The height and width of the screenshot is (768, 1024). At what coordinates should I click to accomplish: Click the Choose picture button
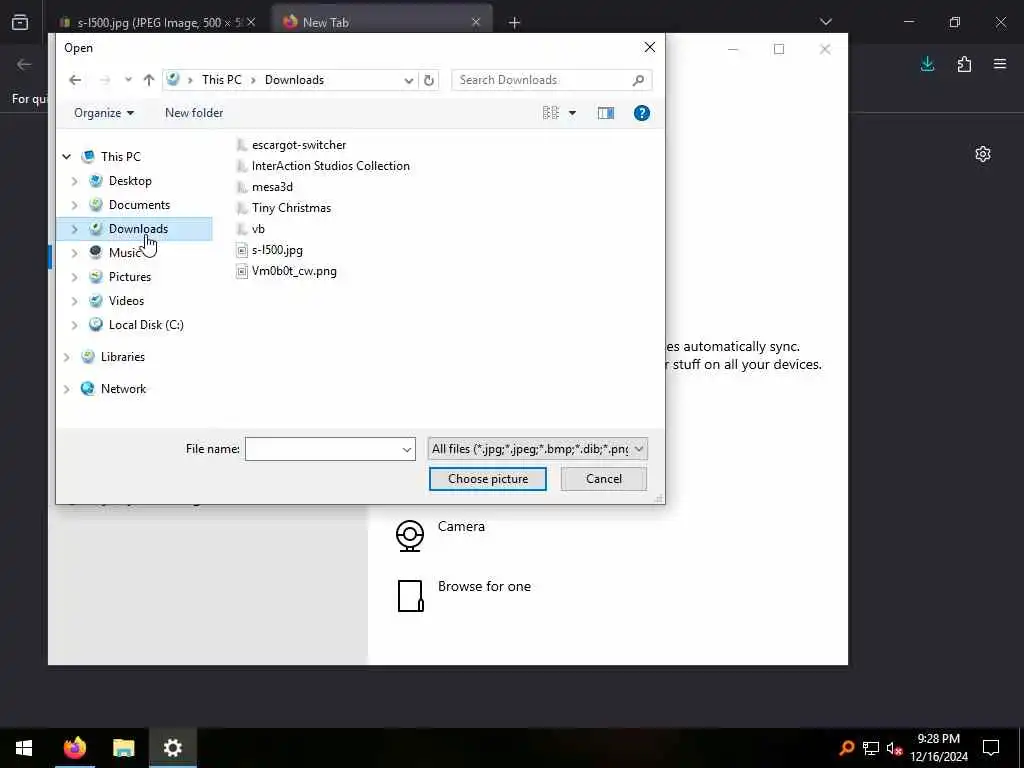(x=488, y=479)
